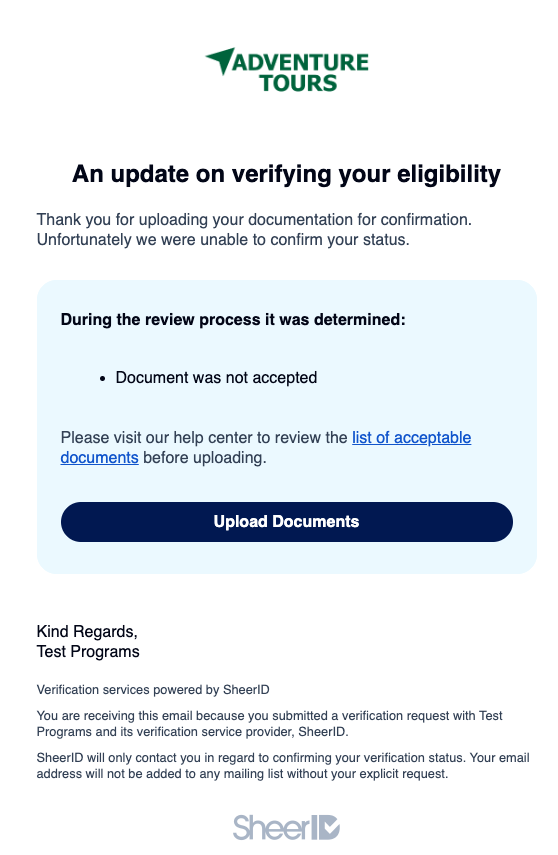Click the 'Document was not accepted' bullet item

[216, 377]
